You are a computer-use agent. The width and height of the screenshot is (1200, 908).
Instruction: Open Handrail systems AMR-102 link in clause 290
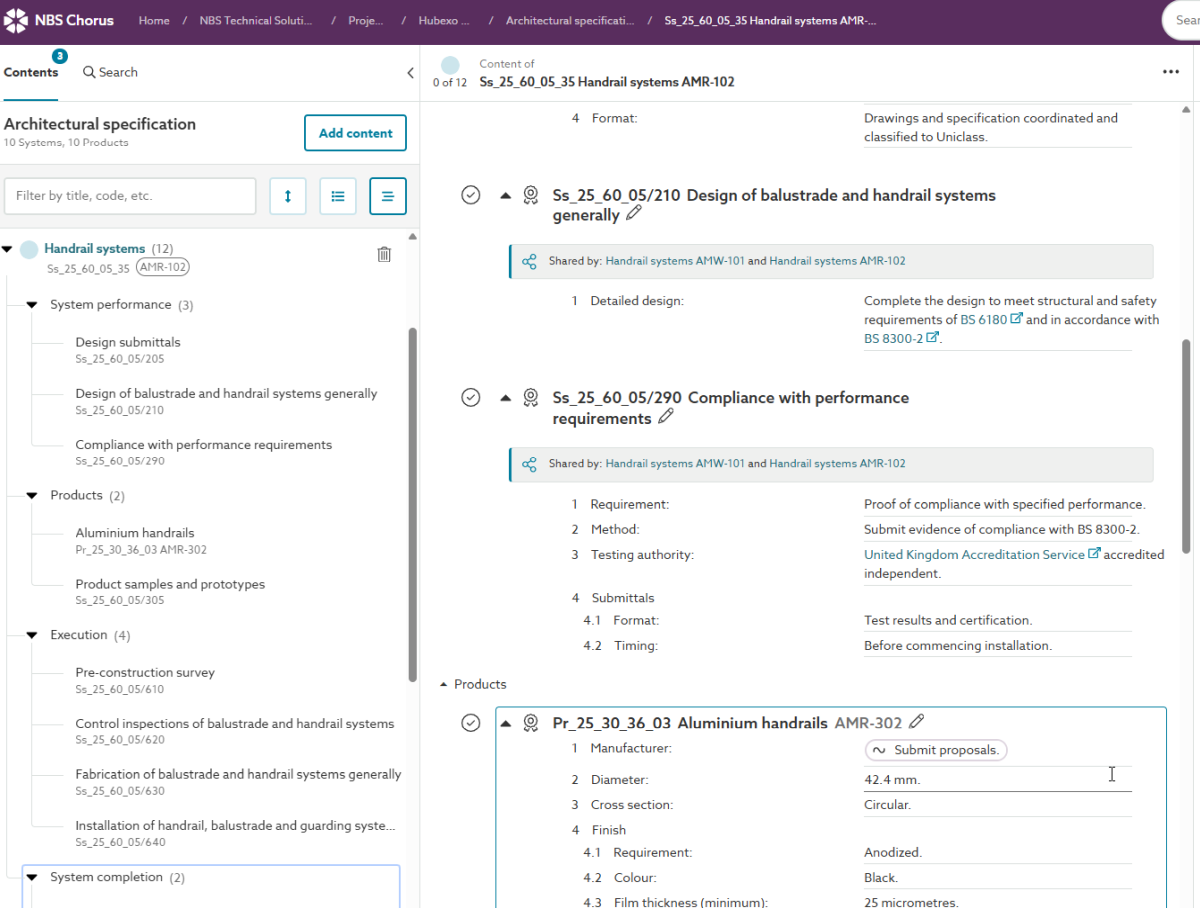(x=837, y=464)
